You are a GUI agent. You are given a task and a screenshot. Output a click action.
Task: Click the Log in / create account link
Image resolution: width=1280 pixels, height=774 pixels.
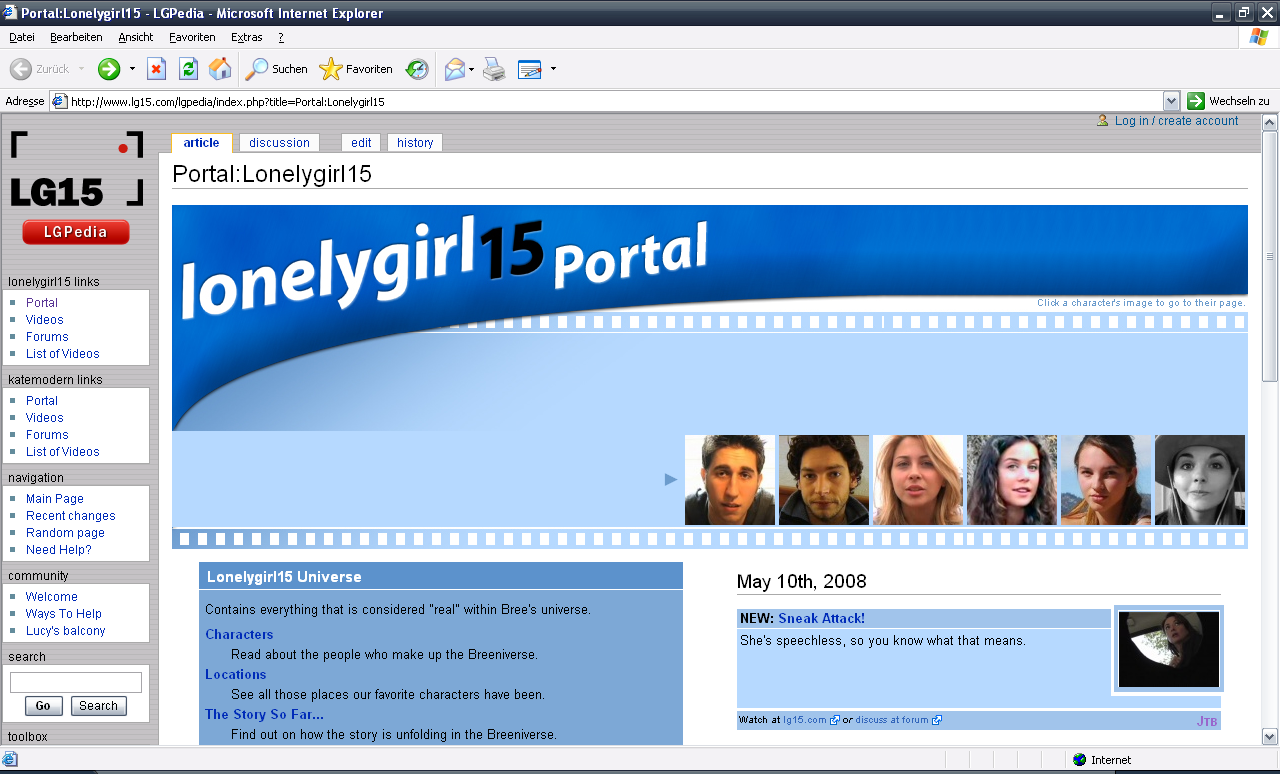[x=1176, y=121]
